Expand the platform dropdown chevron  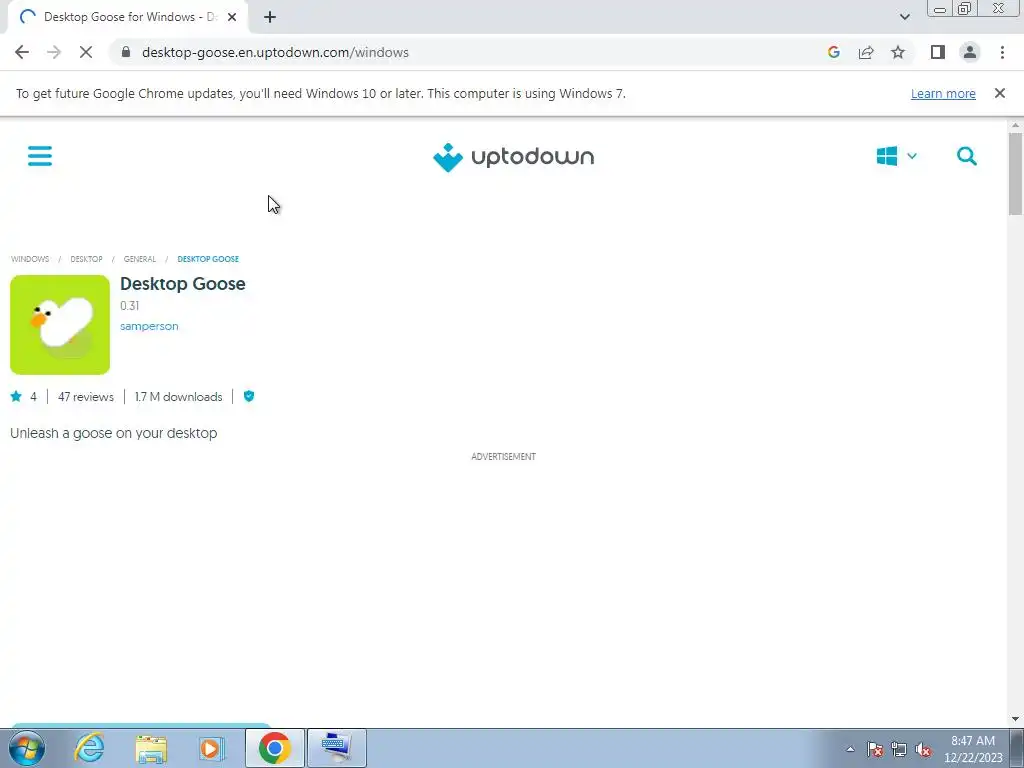(x=912, y=156)
